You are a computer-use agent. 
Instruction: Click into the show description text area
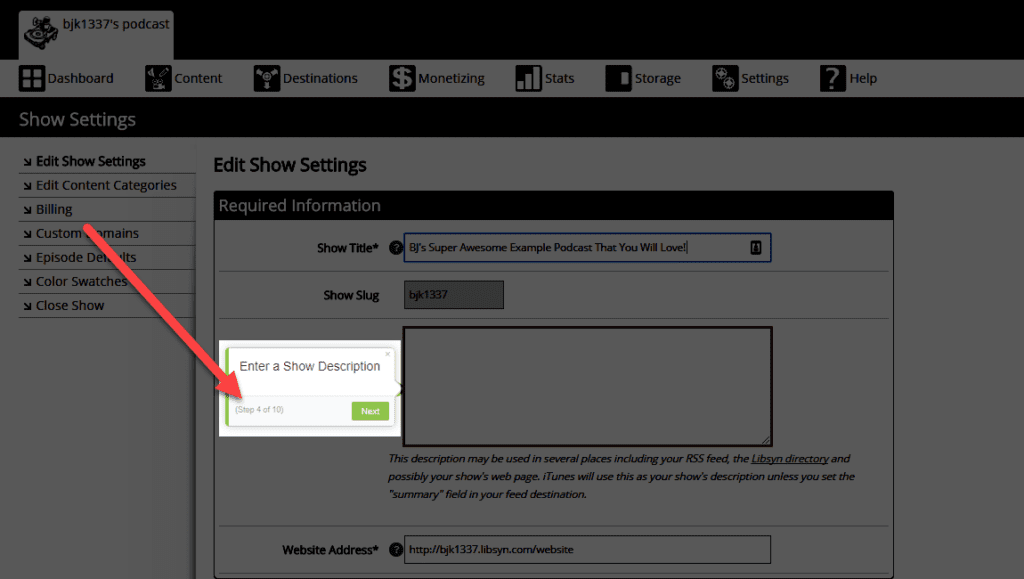click(587, 385)
